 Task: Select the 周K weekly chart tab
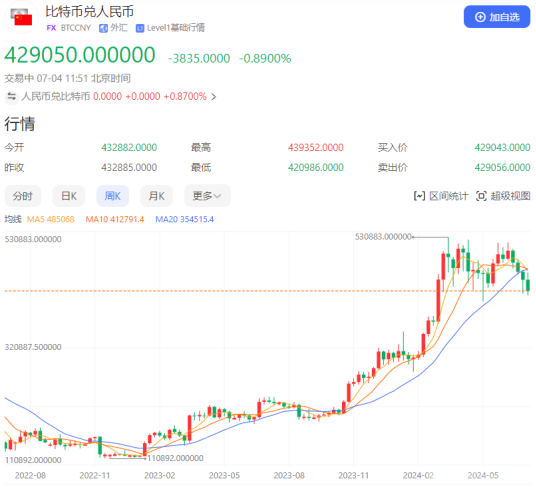(113, 196)
